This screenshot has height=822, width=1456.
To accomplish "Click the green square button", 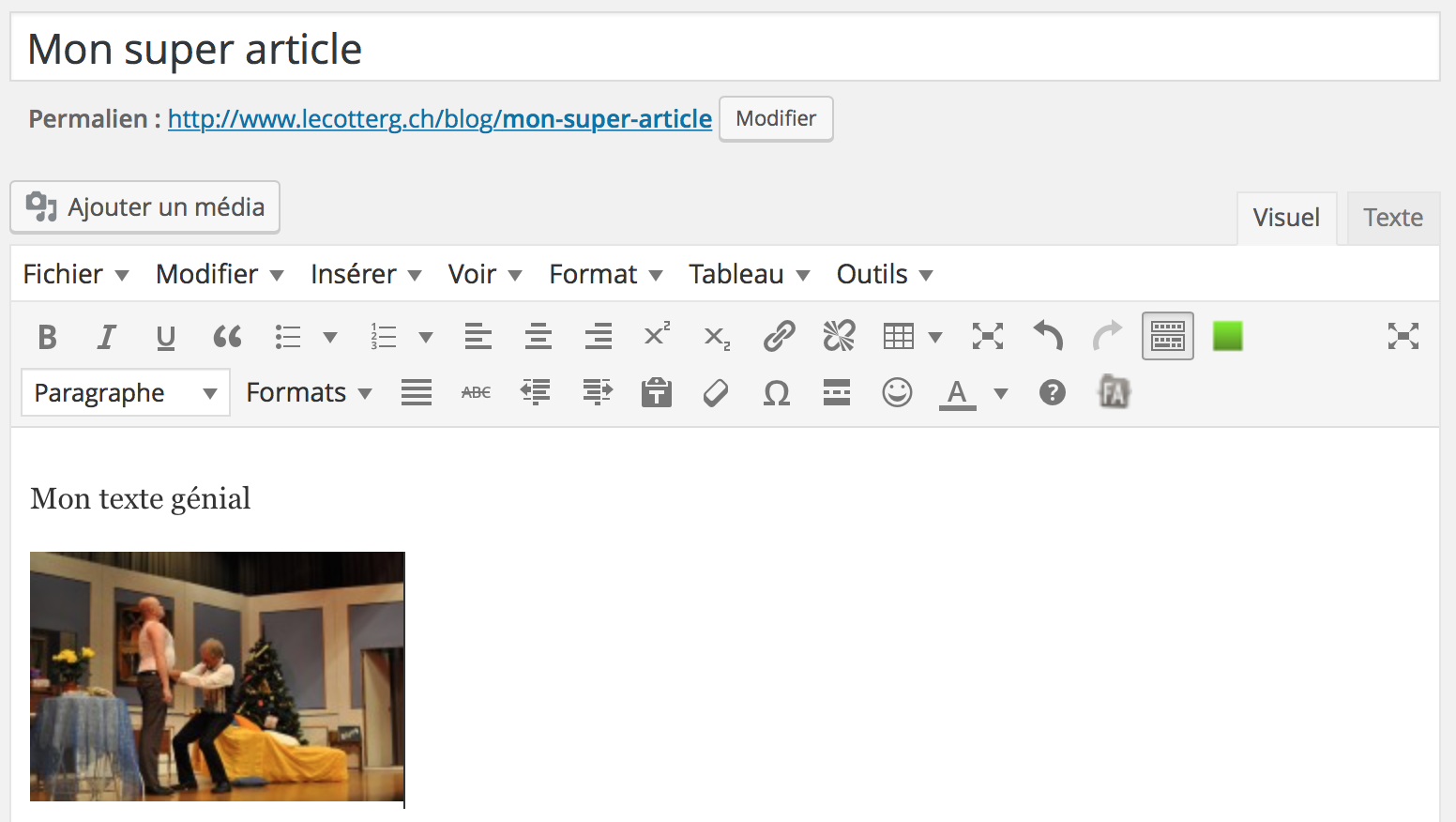I will point(1228,336).
